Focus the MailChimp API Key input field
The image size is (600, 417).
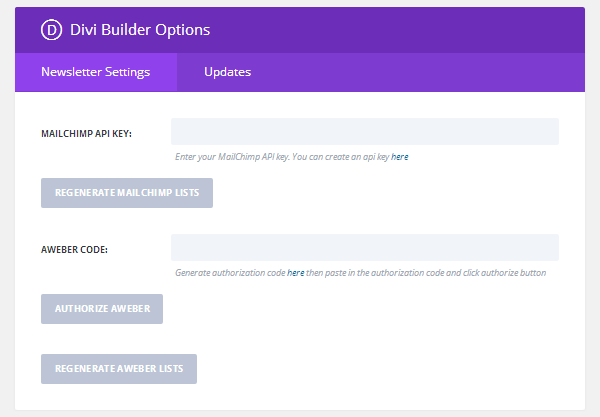coord(365,131)
